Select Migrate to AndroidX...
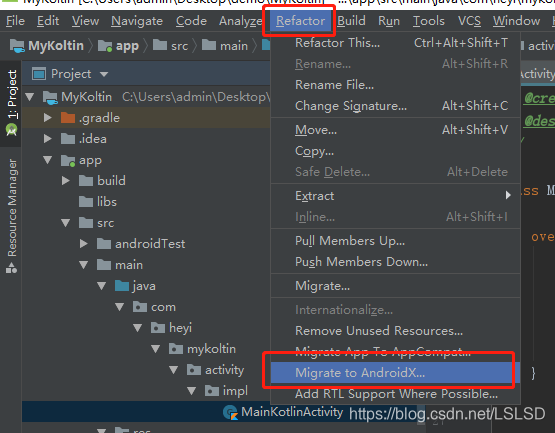This screenshot has height=433, width=555. [395, 373]
